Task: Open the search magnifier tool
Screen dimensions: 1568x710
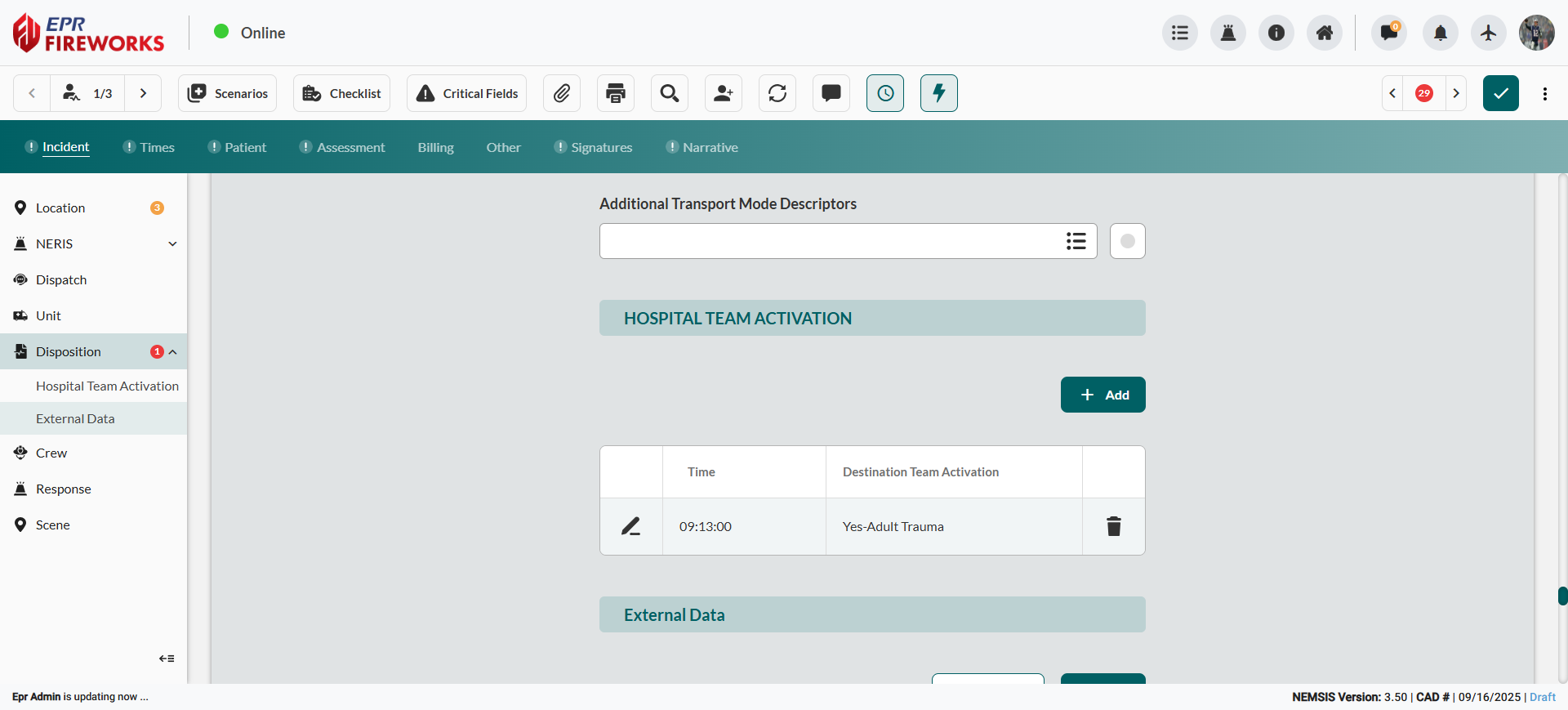Action: [670, 93]
